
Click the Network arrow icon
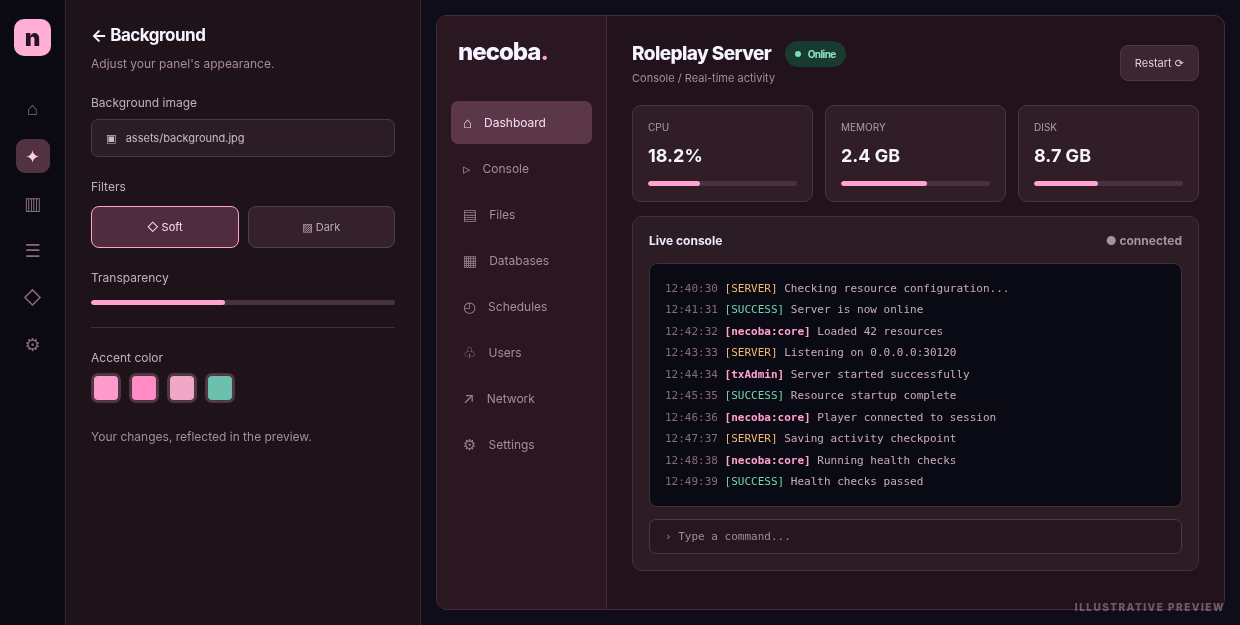pos(468,399)
